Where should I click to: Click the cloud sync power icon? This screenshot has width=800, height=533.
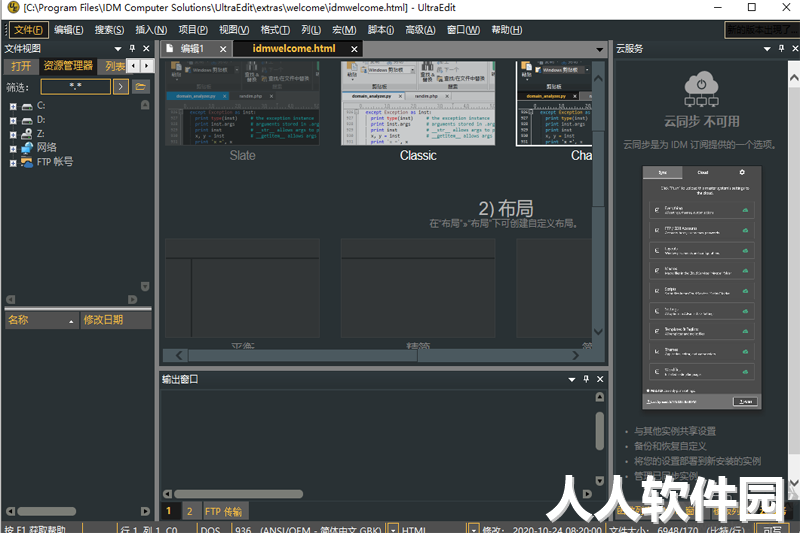click(x=702, y=89)
